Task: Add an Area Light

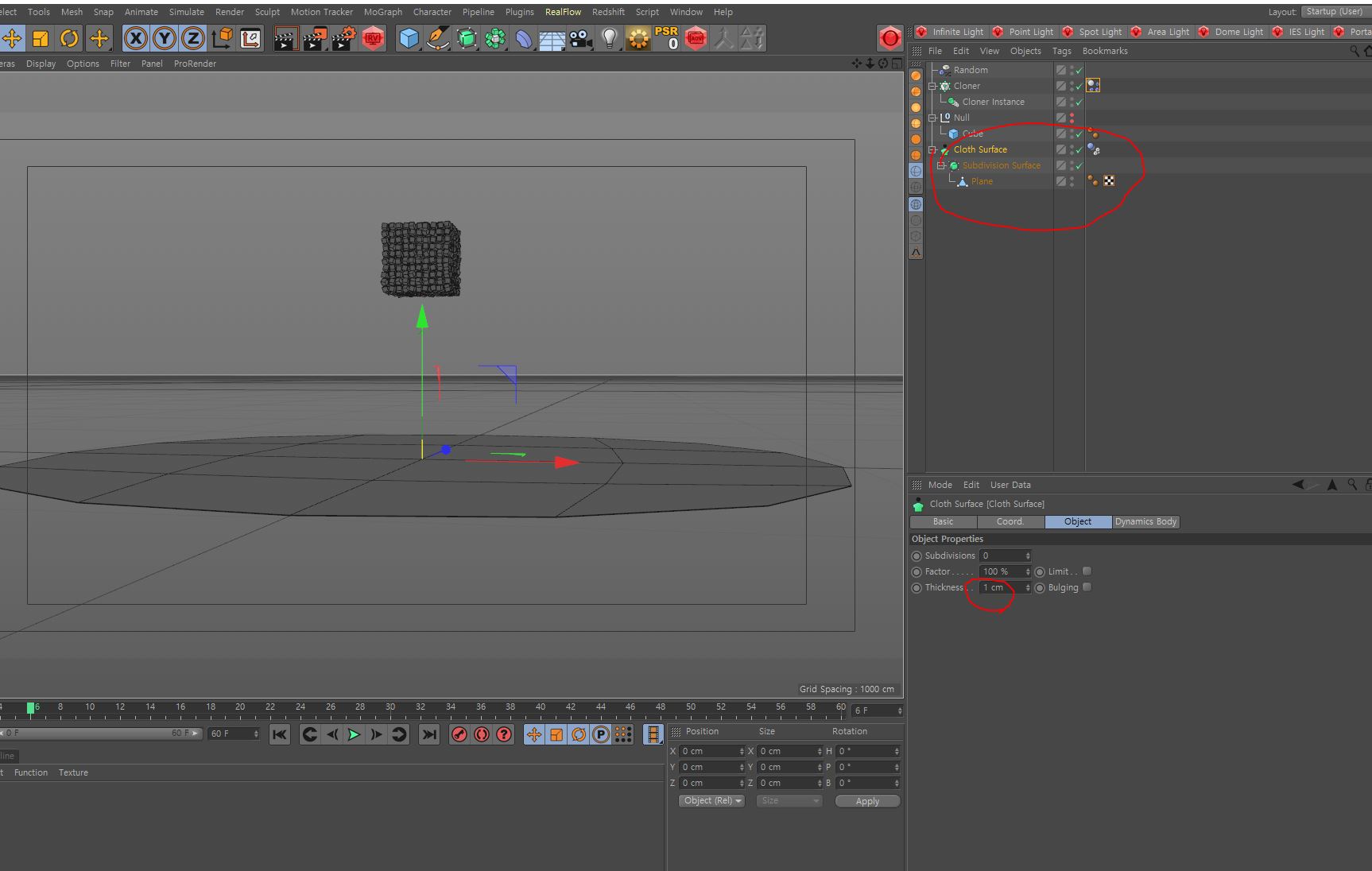Action: coord(1161,32)
